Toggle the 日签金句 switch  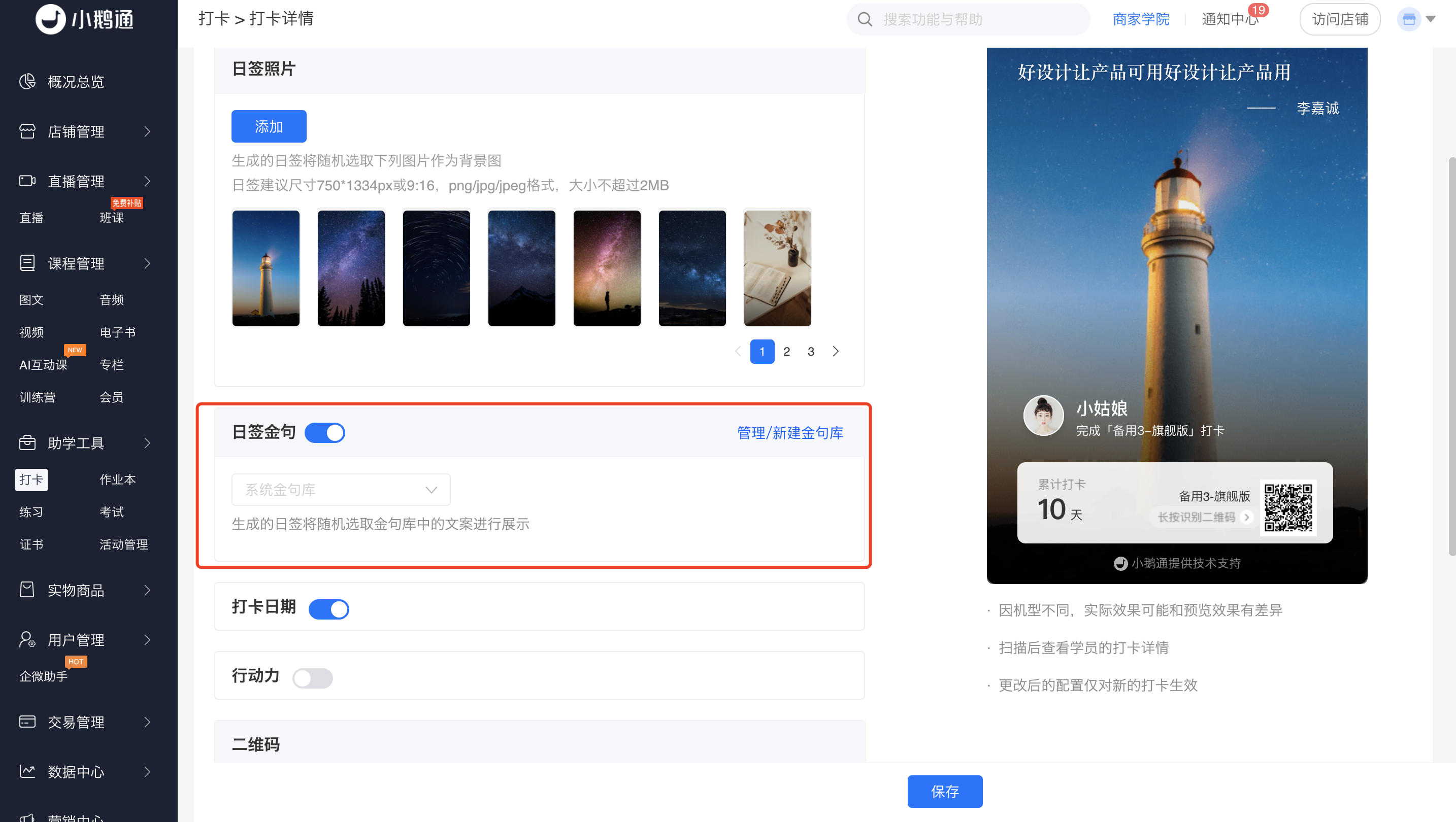(324, 433)
